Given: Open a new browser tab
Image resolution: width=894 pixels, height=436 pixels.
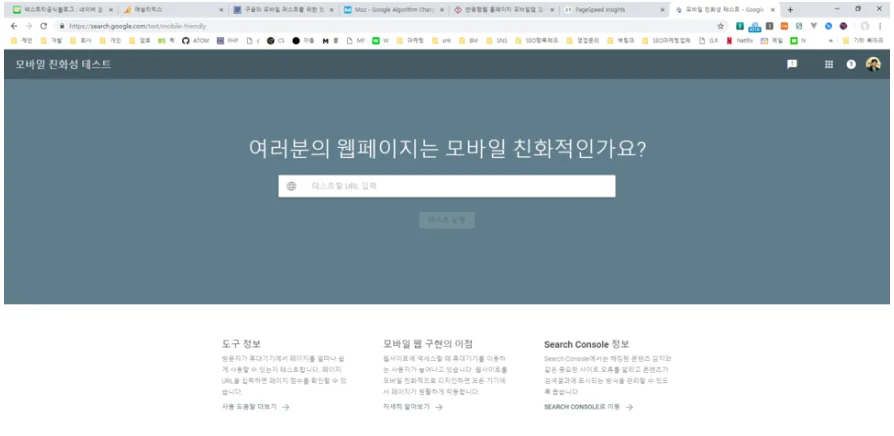Looking at the screenshot, I should [x=790, y=9].
